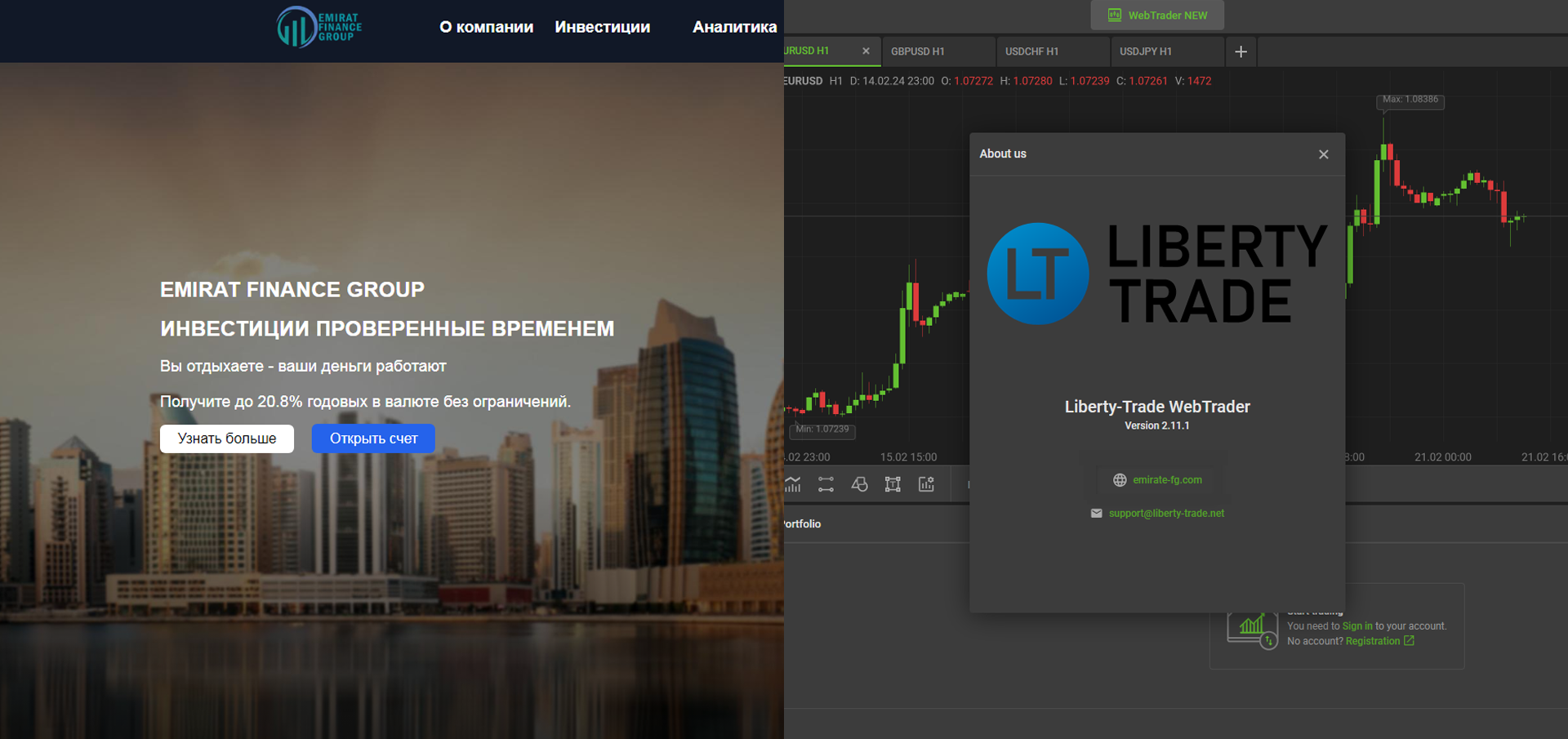This screenshot has width=1568, height=739.
Task: Click the globe icon beside emirate-fg.com
Action: tap(1120, 479)
